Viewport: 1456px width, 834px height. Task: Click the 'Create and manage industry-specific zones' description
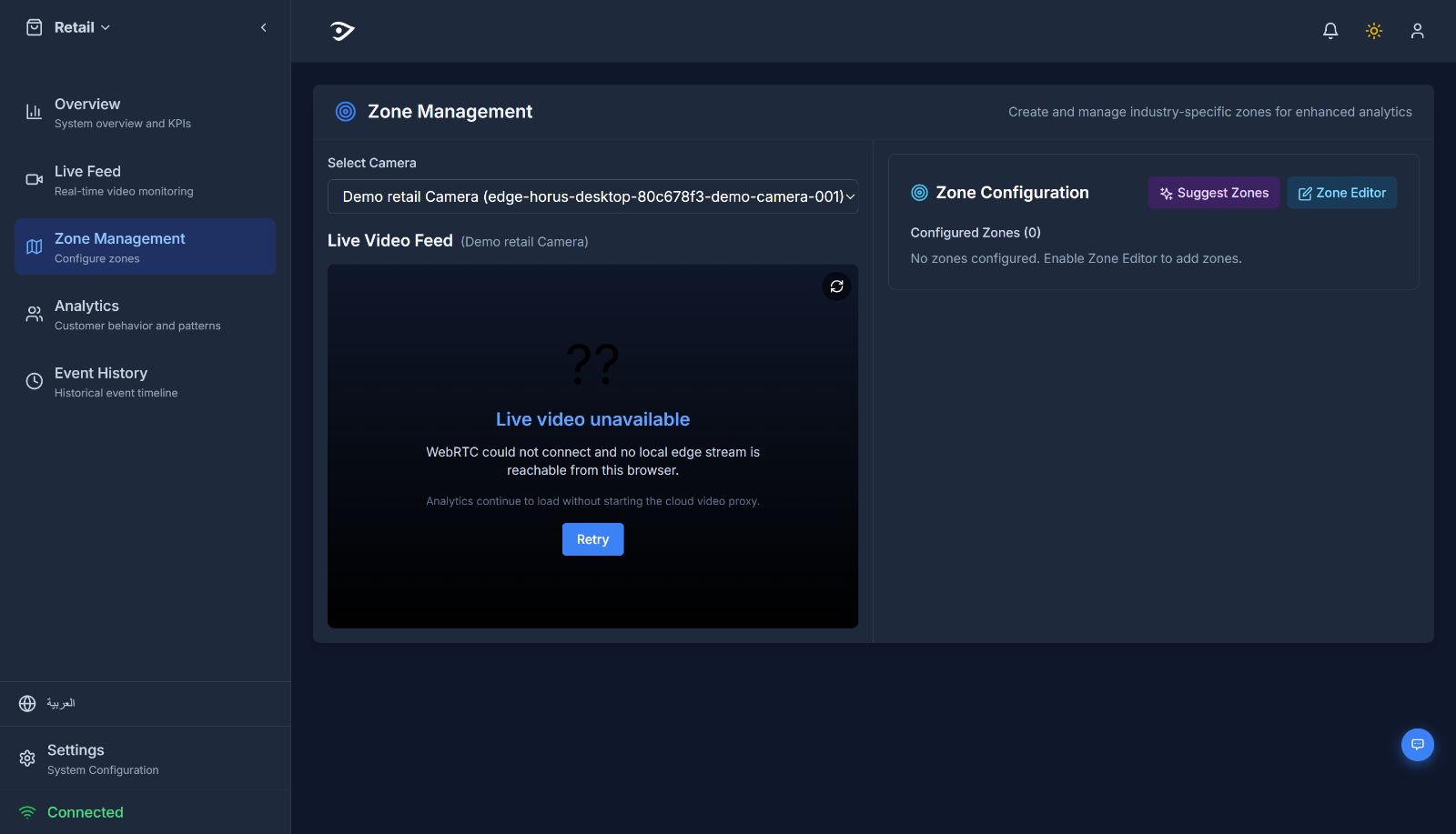1210,112
